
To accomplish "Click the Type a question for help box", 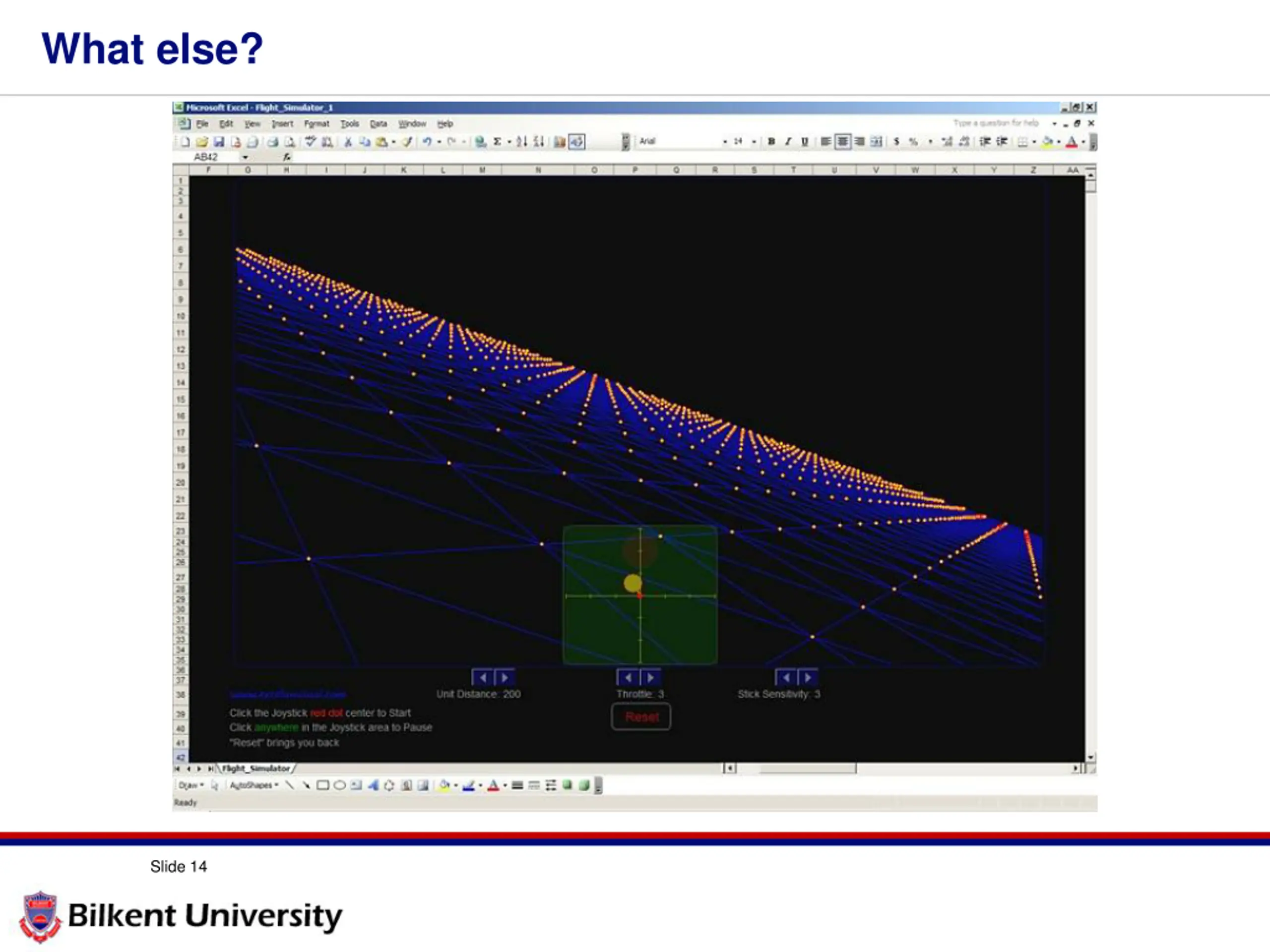I will (996, 123).
